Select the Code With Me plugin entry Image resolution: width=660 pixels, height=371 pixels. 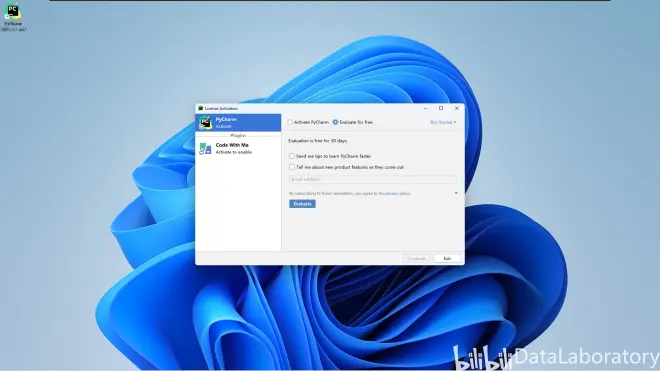click(x=238, y=148)
